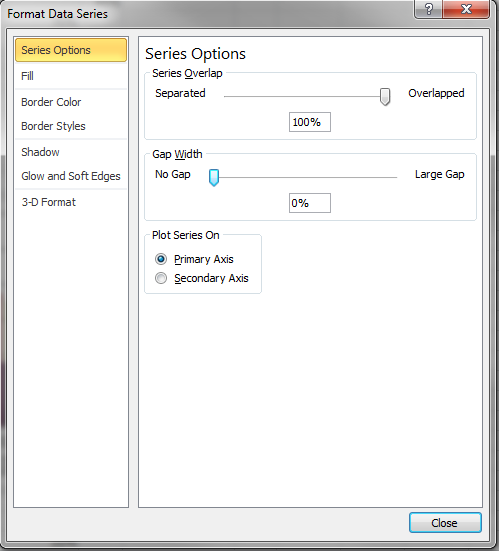
Task: Switch to Border Styles settings
Action: click(x=71, y=126)
